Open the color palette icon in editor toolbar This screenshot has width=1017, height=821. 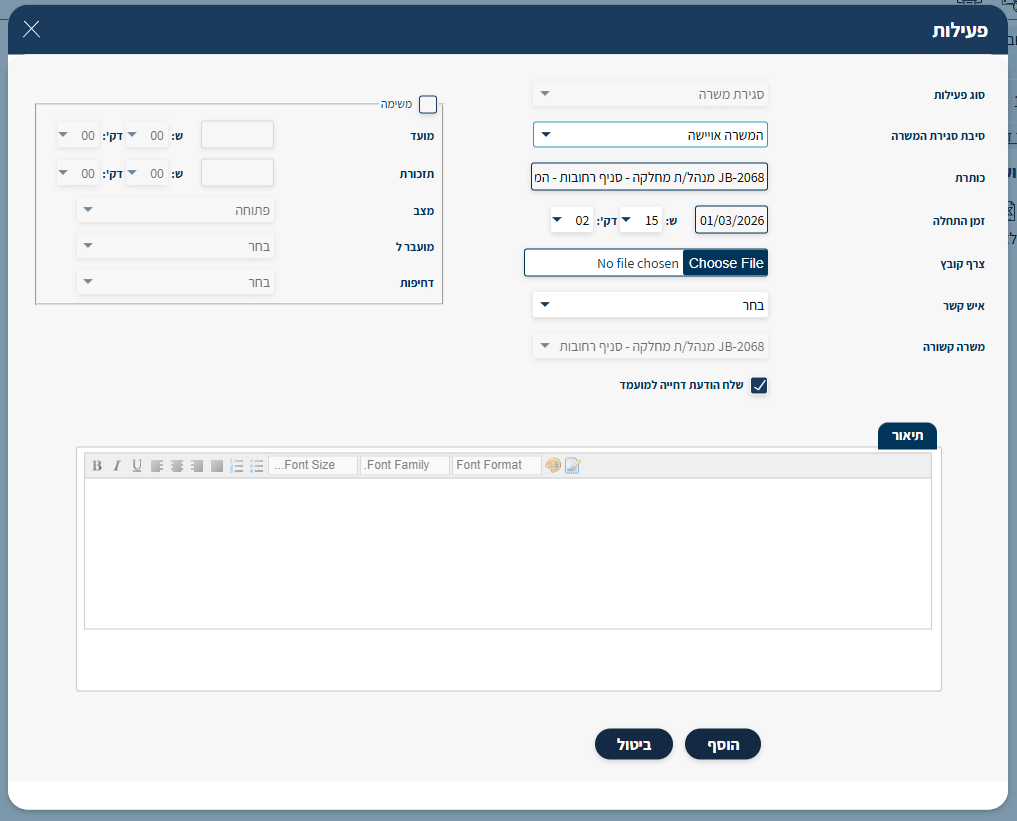point(553,465)
